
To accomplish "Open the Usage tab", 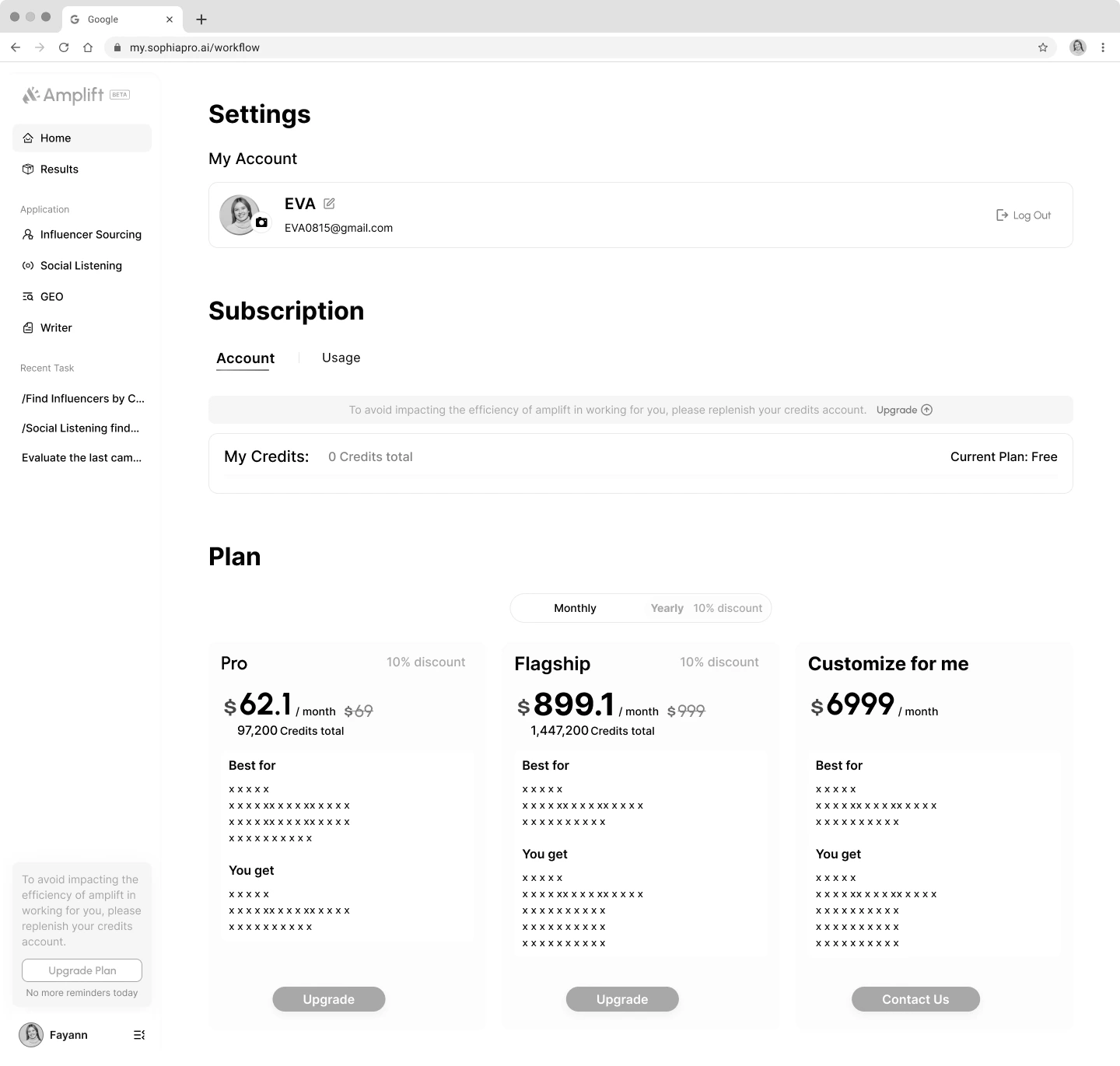I will coord(341,358).
